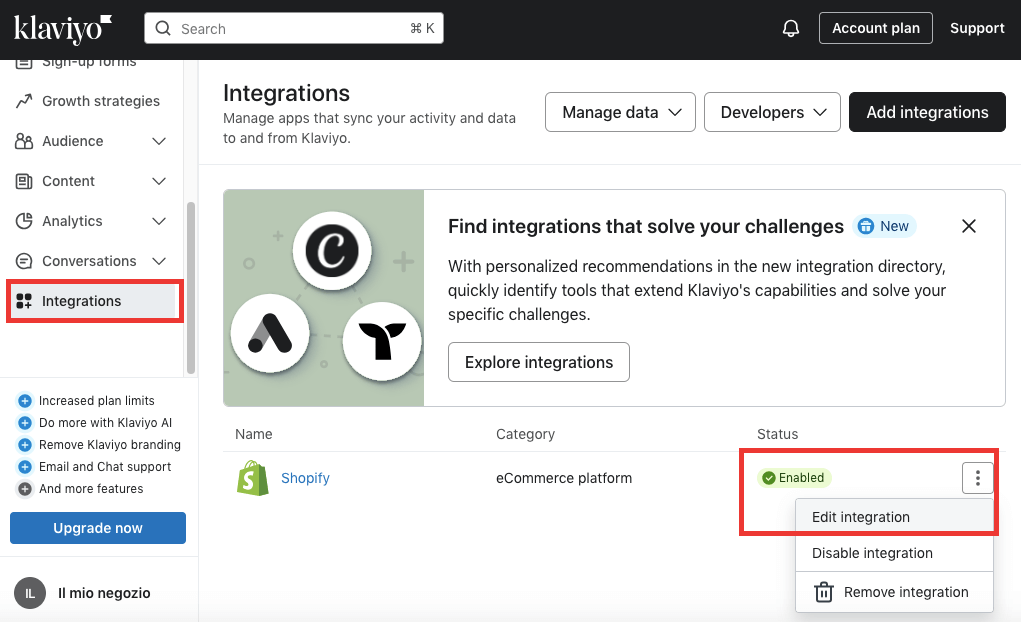Open the notifications bell
Image resolution: width=1021 pixels, height=622 pixels.
(x=790, y=29)
